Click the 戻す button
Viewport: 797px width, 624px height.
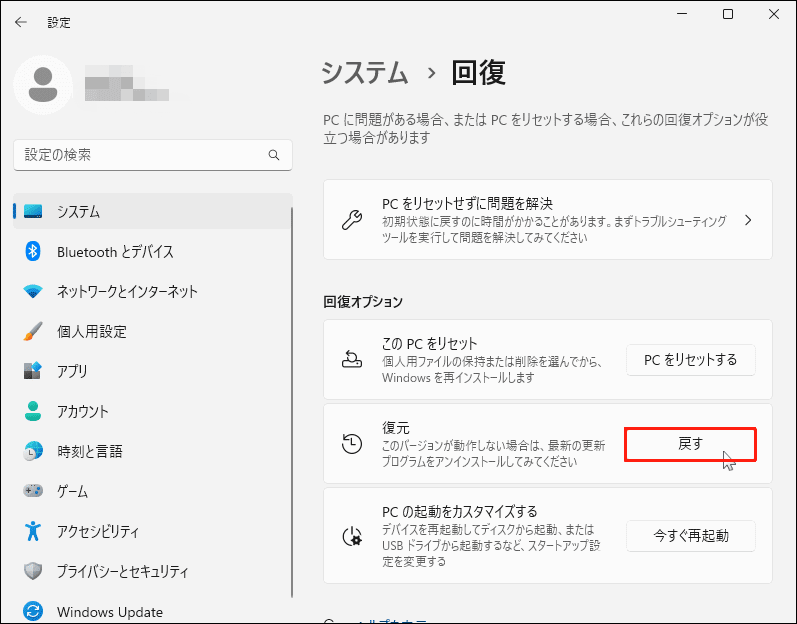[x=690, y=444]
